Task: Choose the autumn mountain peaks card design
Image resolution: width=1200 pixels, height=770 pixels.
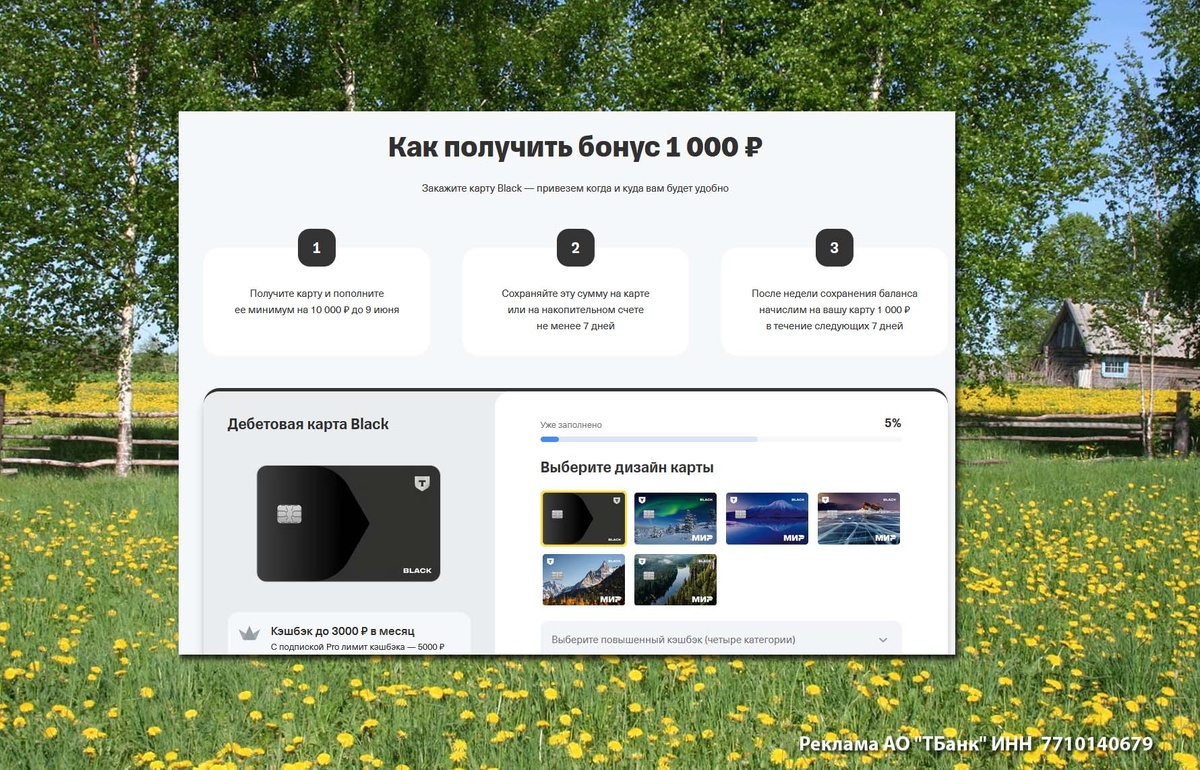Action: pos(584,580)
